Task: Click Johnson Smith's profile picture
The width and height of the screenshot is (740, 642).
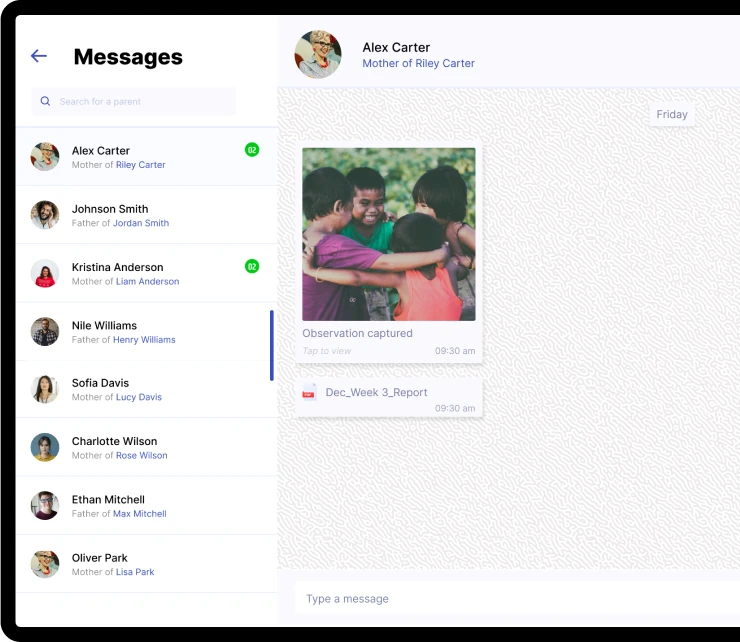Action: tap(45, 215)
